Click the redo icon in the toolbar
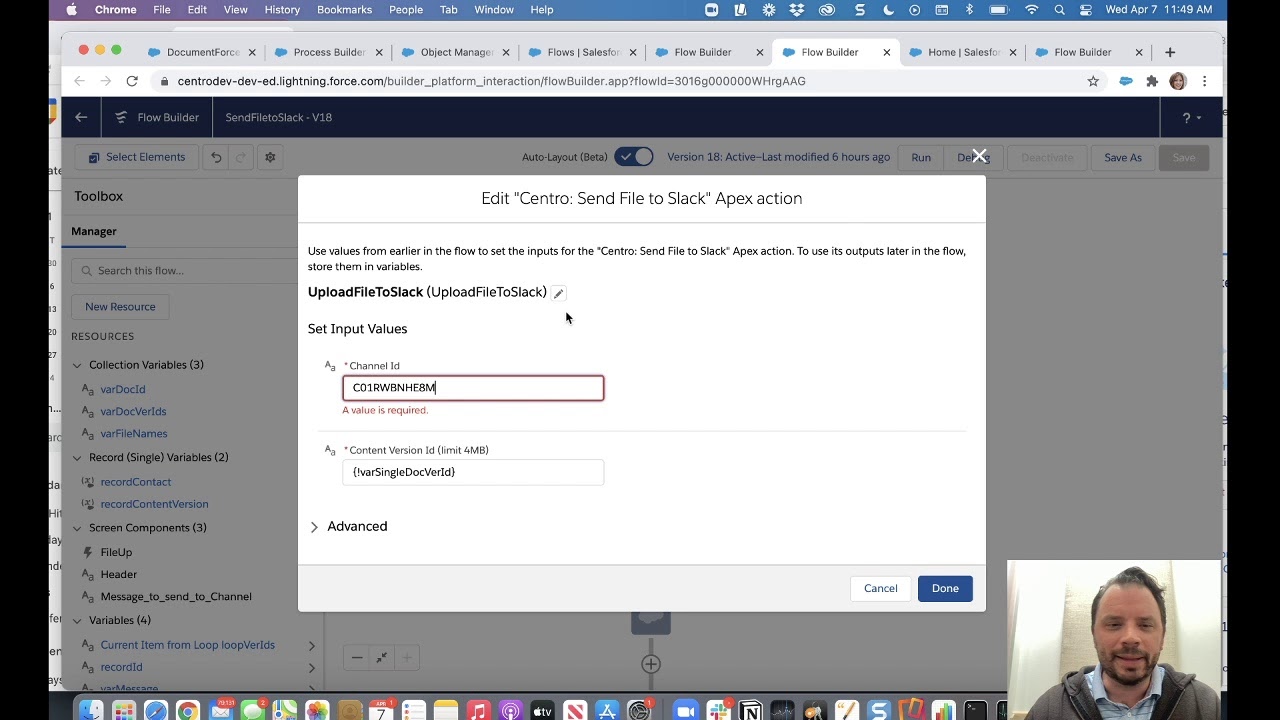Screen dimensions: 1280x720 coord(241,157)
